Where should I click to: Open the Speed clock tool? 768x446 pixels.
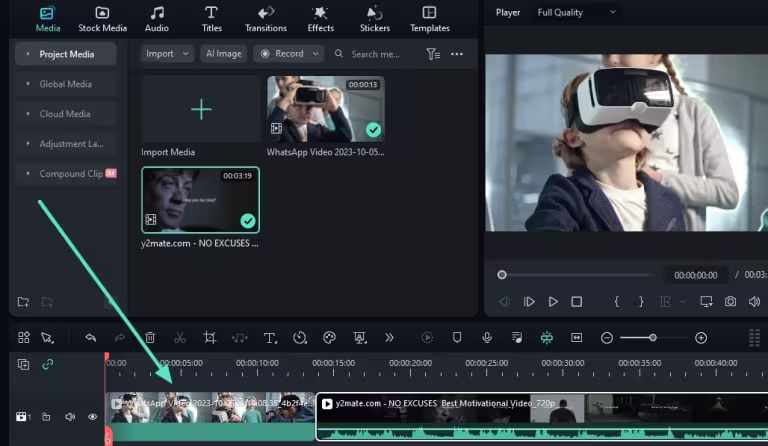(x=300, y=338)
